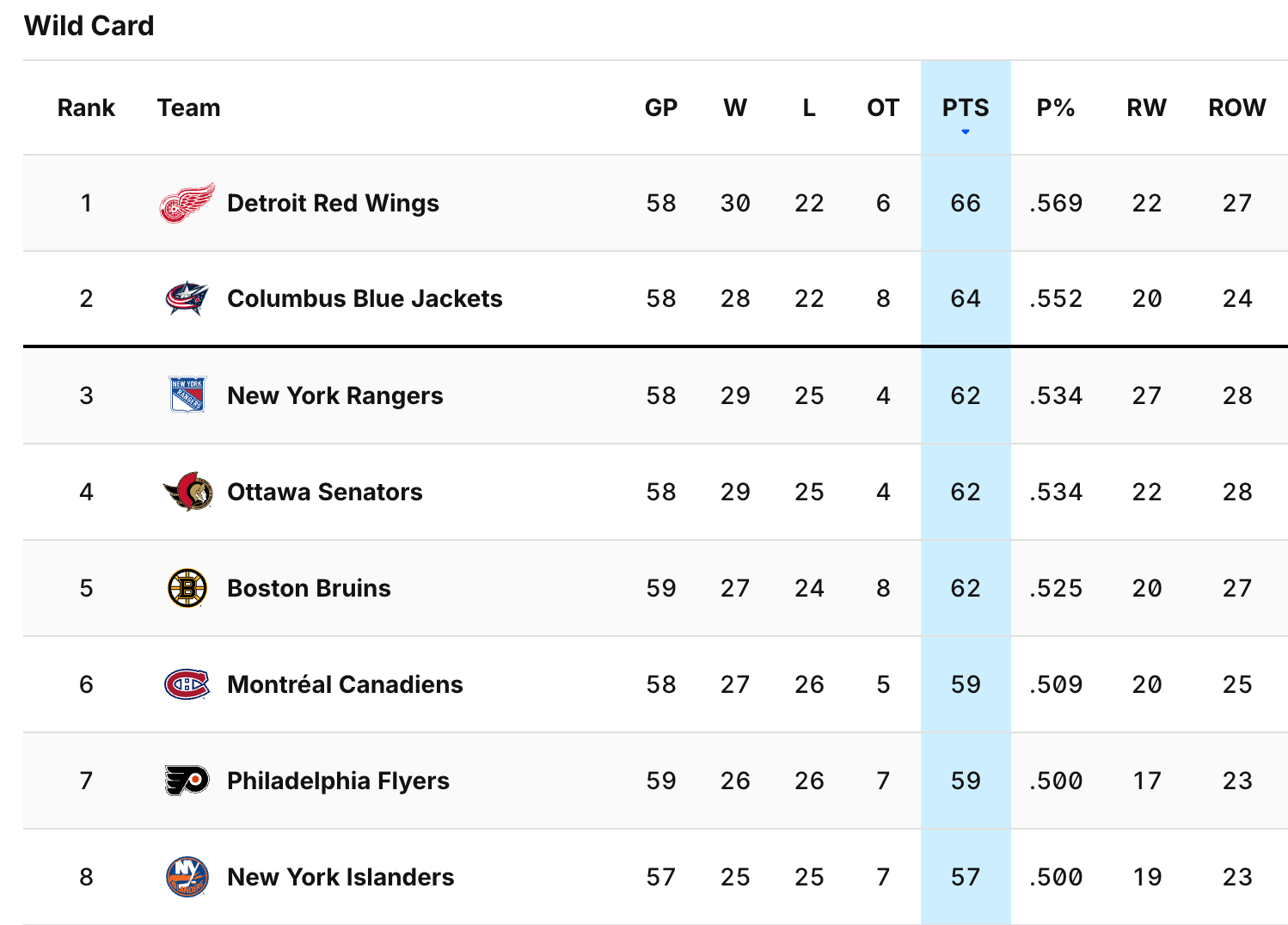Click the New York Islanders logo

(x=187, y=877)
